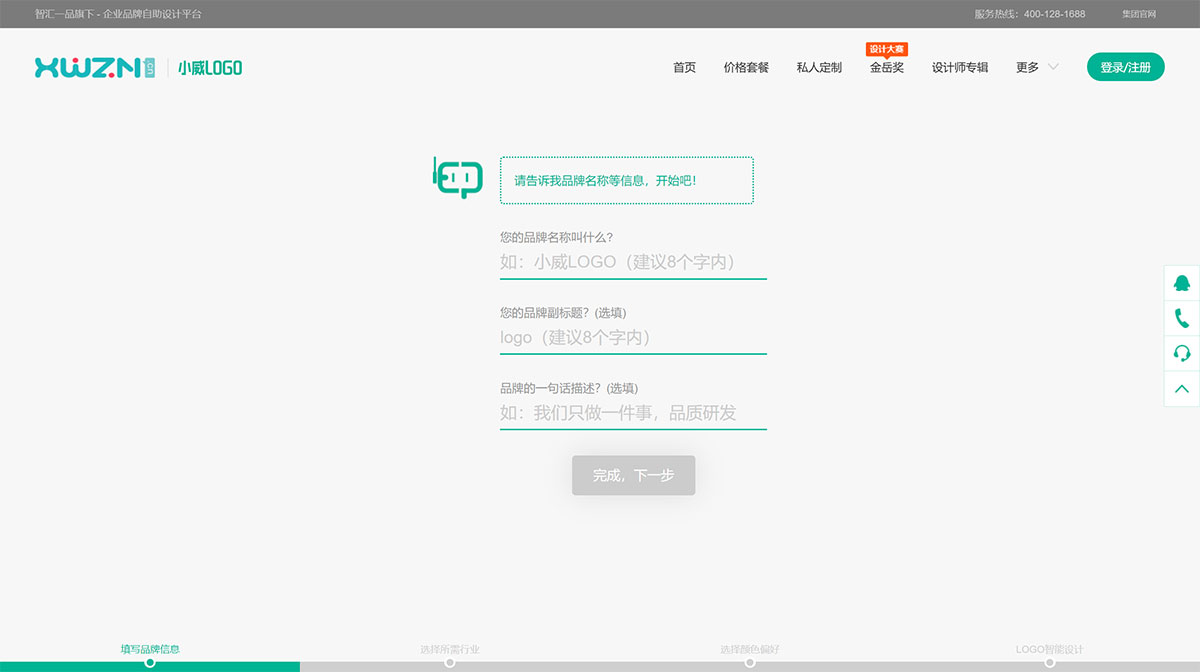Viewport: 1200px width, 672px height.
Task: Open the 设计师专辑 page
Action: (960, 67)
